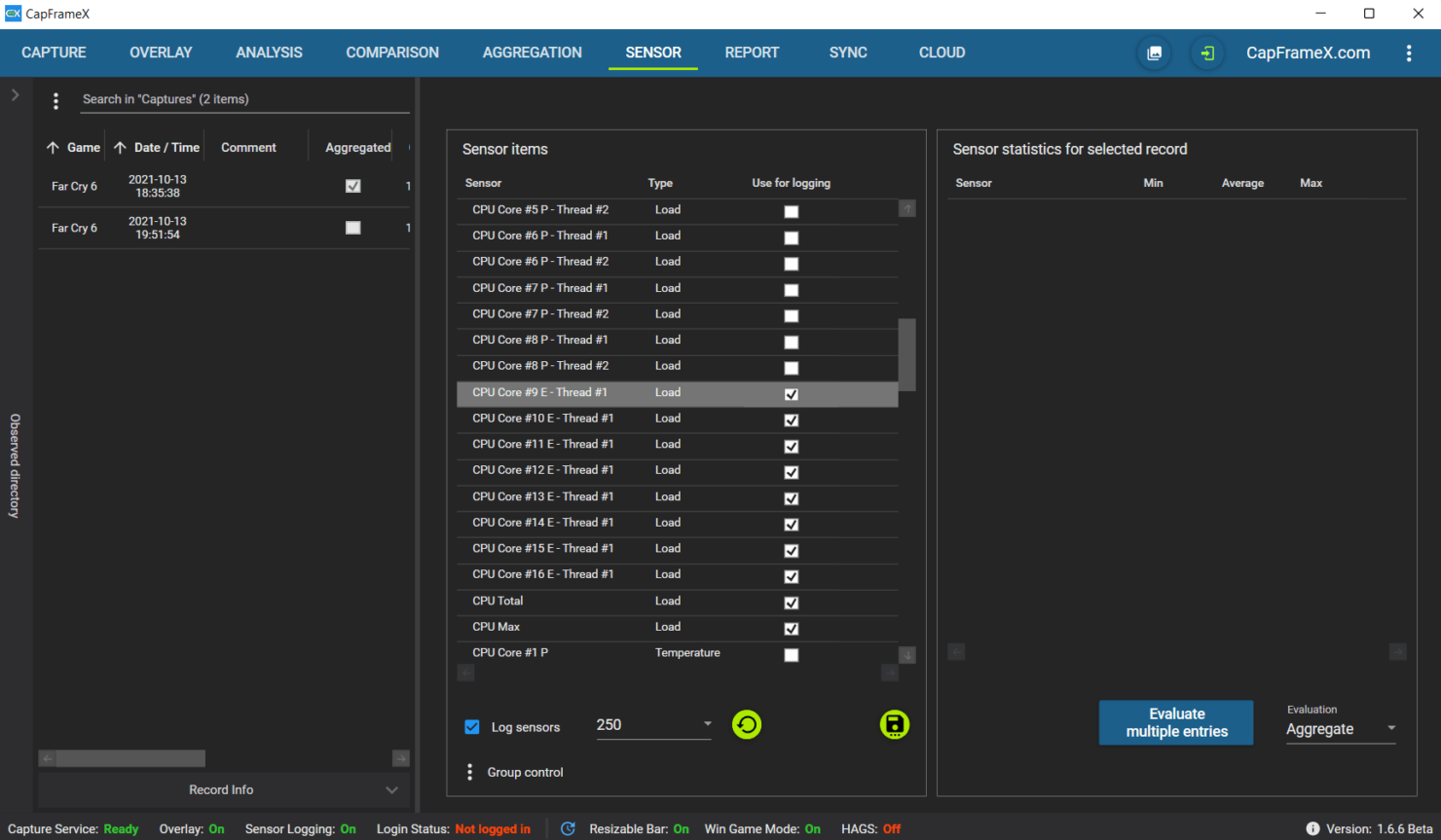Open the logging interval 250 dropdown
The image size is (1441, 840).
(x=708, y=724)
